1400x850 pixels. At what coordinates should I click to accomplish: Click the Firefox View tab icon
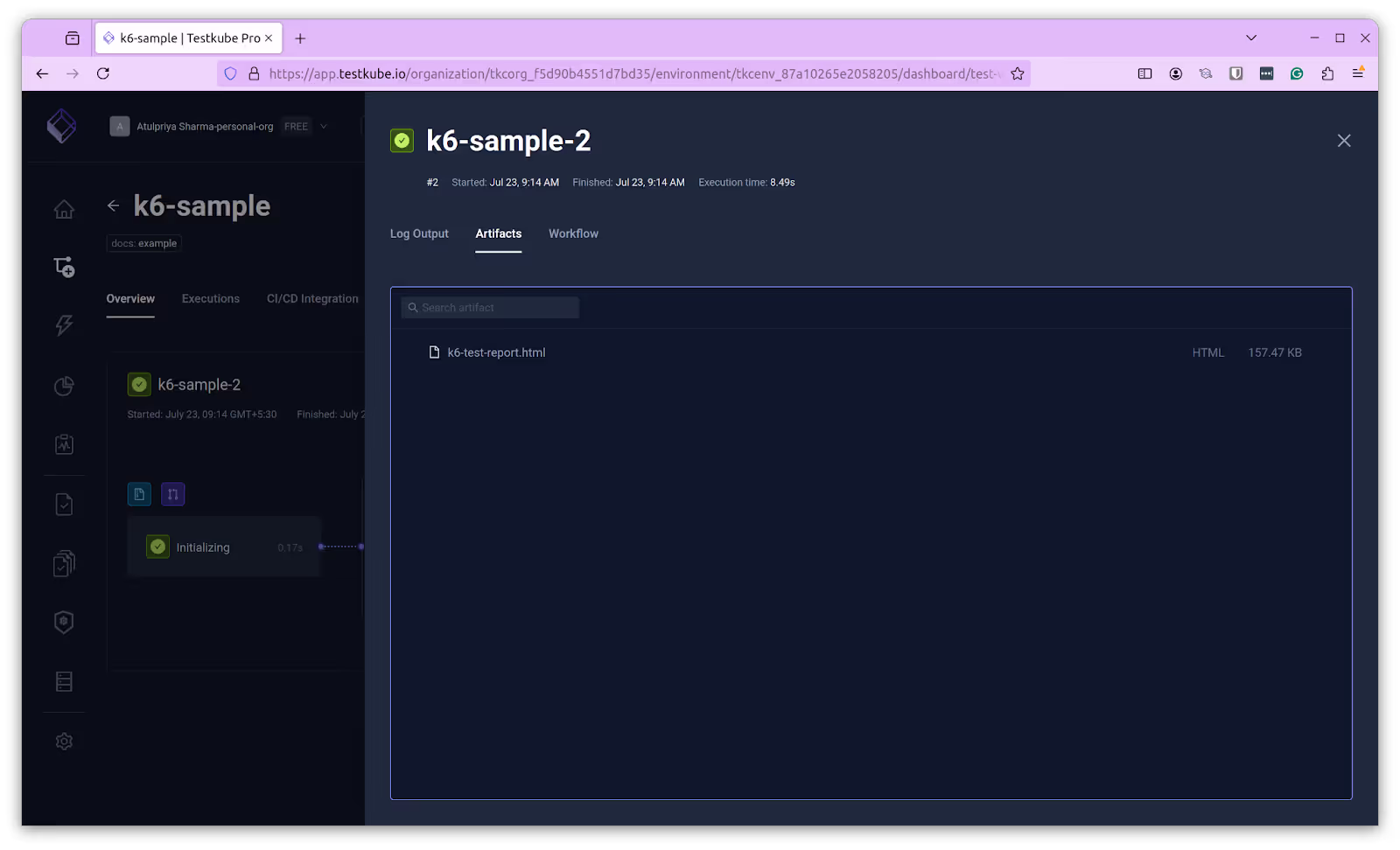73,38
